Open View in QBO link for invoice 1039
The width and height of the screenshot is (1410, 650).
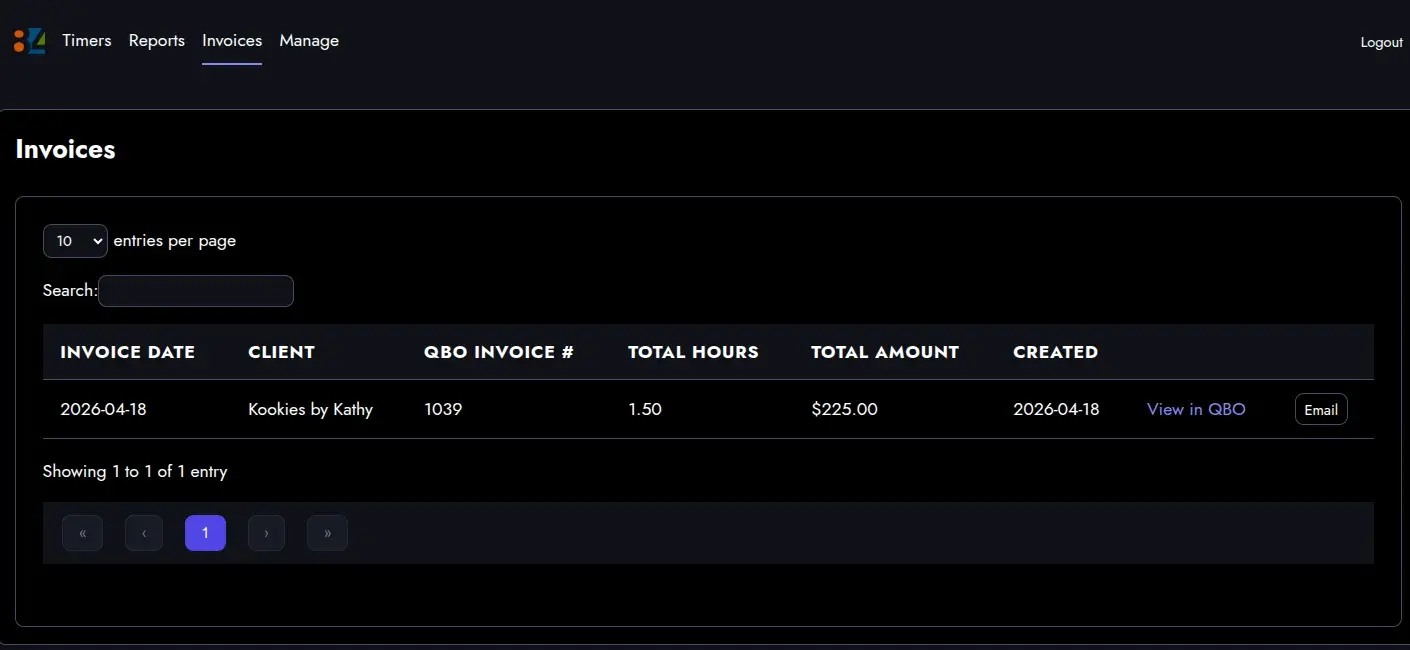1196,409
